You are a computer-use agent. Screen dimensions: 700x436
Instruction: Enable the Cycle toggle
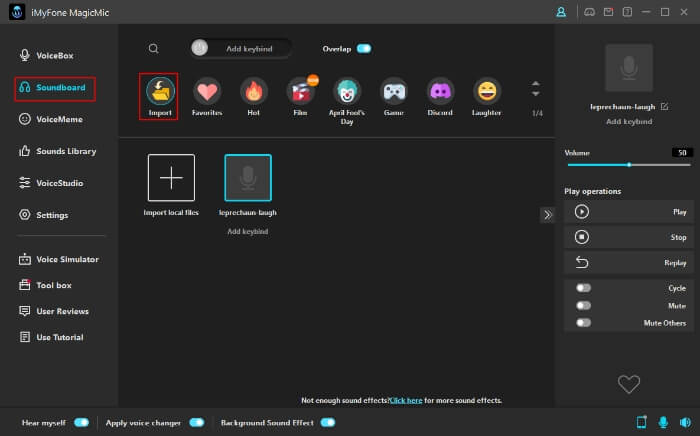[583, 288]
